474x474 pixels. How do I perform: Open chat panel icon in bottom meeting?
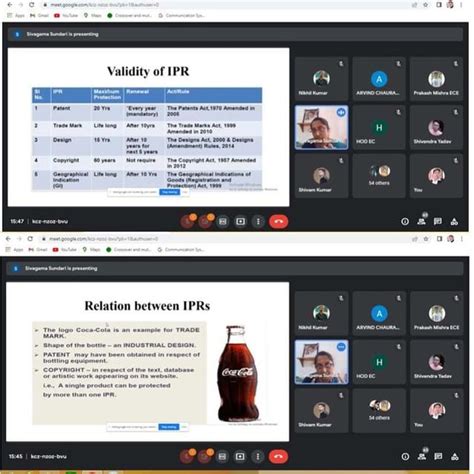click(438, 456)
